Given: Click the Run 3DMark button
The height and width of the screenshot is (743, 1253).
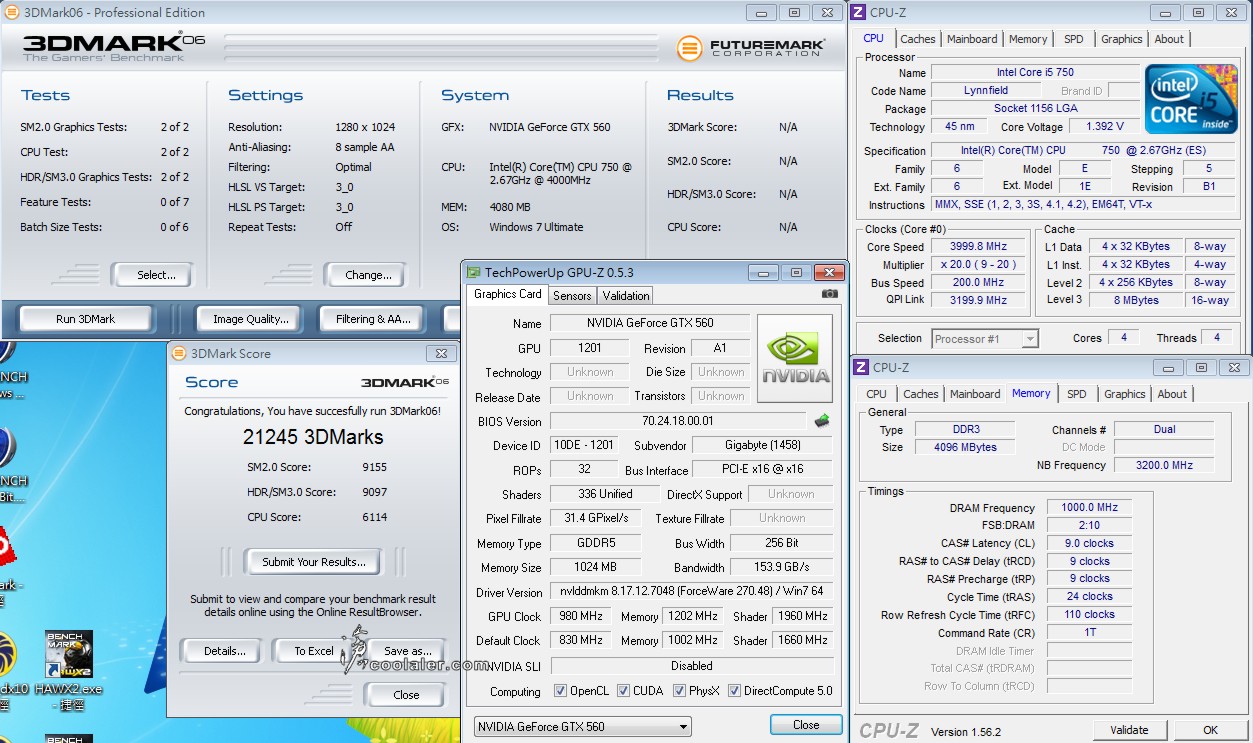Looking at the screenshot, I should 86,319.
